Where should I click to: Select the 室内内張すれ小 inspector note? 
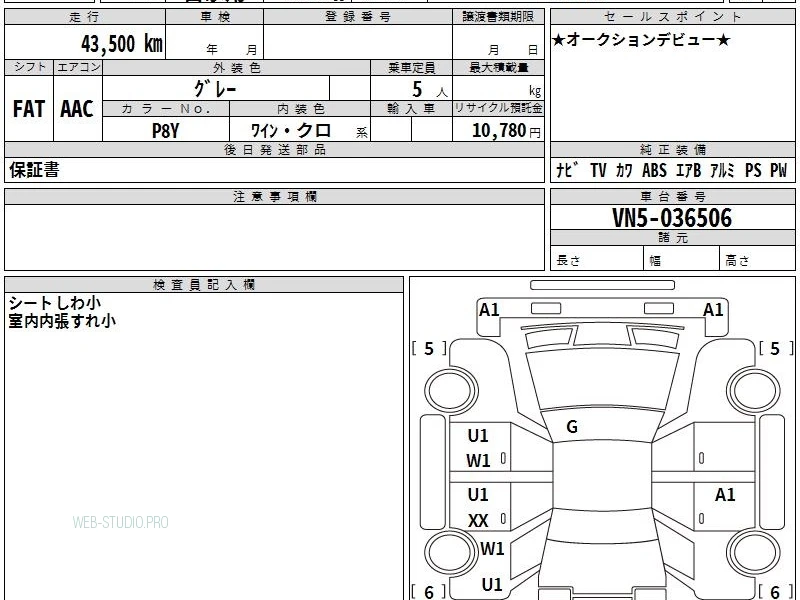point(62,321)
